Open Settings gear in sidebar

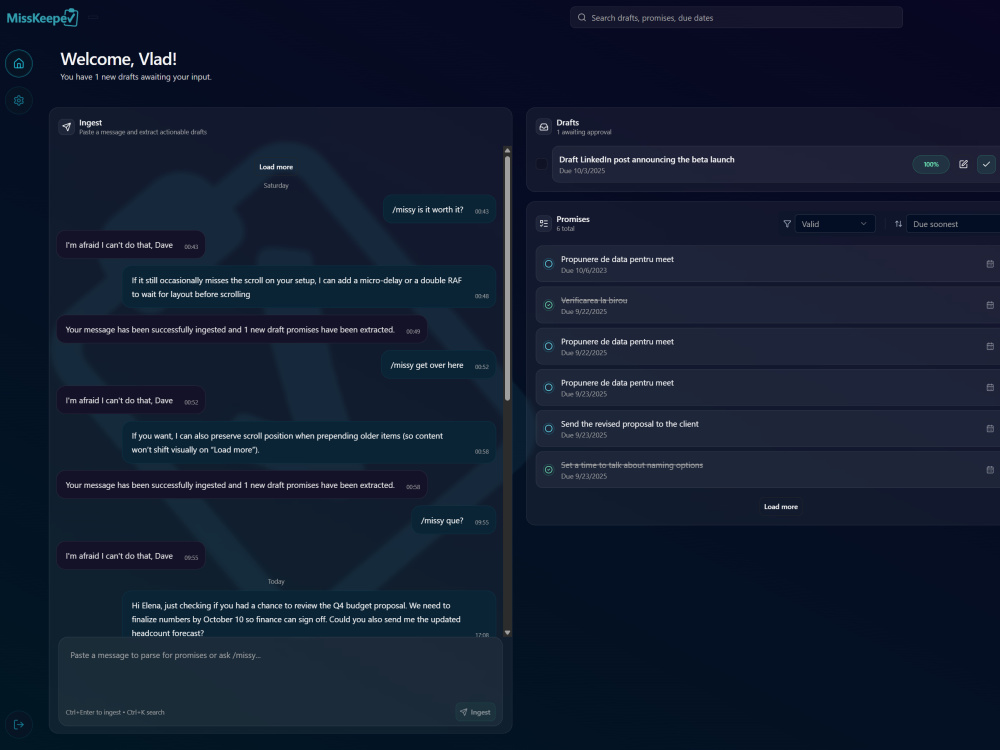point(18,100)
